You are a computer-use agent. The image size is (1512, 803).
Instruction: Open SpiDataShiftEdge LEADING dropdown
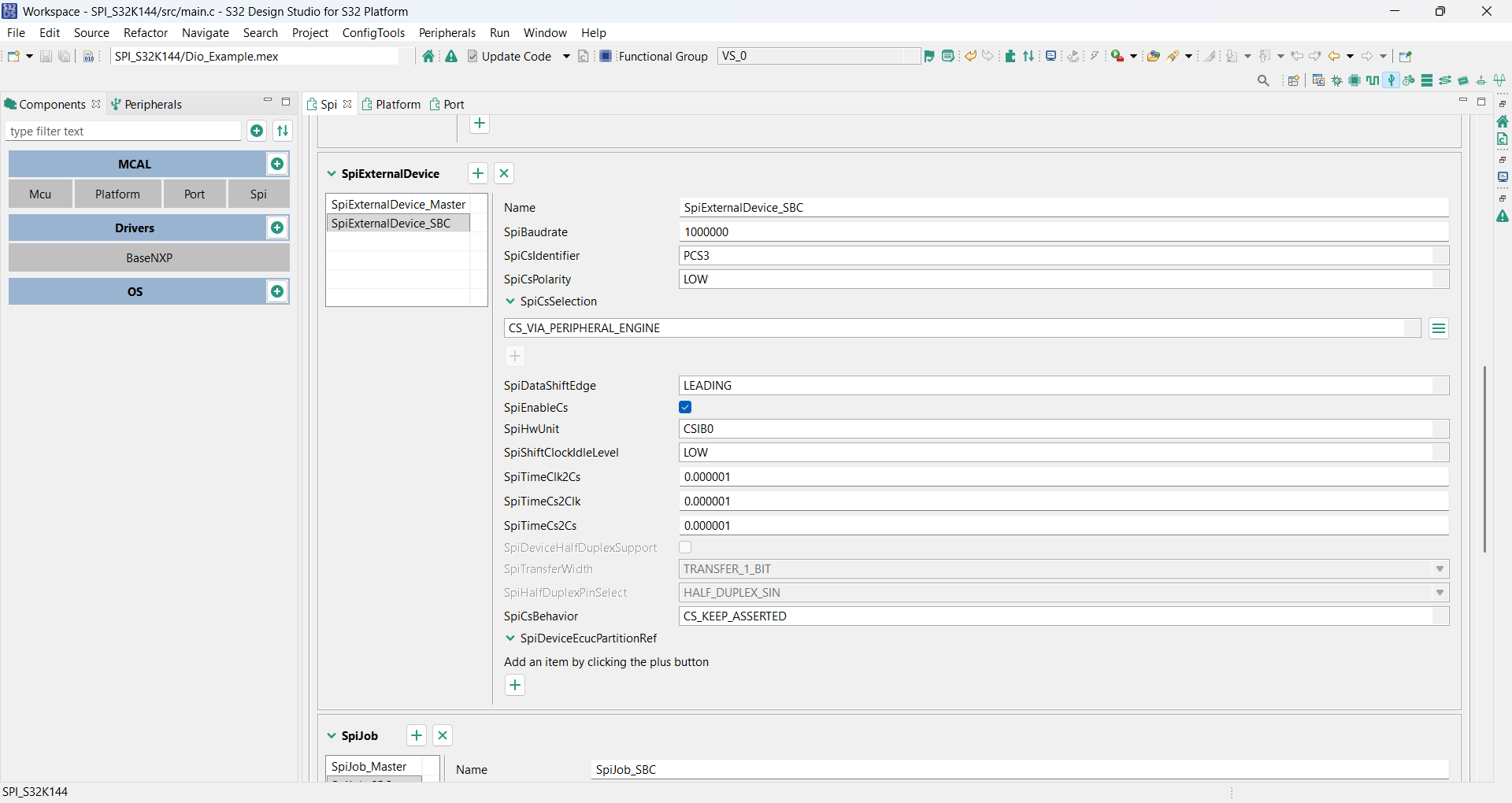point(1064,386)
